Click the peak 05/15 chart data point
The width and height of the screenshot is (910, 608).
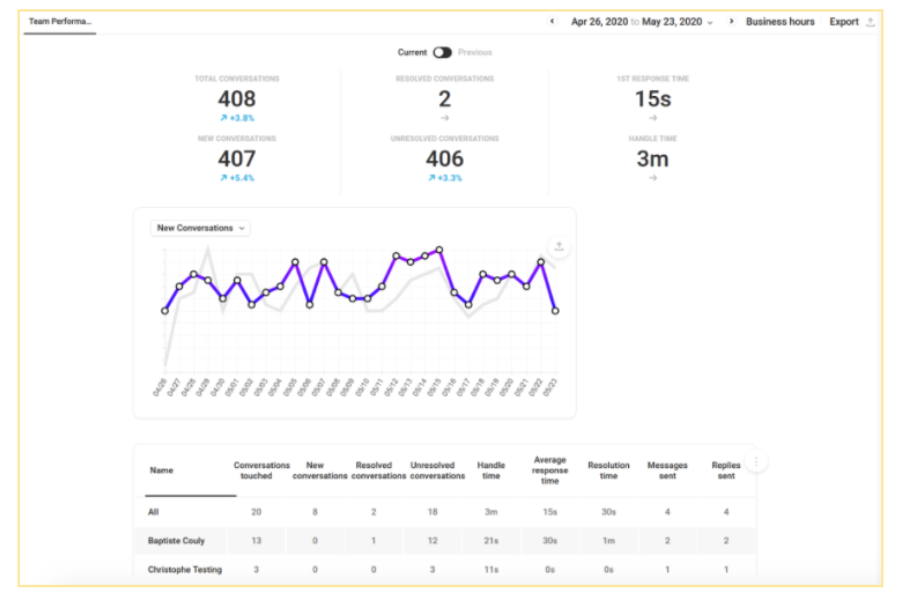click(439, 250)
